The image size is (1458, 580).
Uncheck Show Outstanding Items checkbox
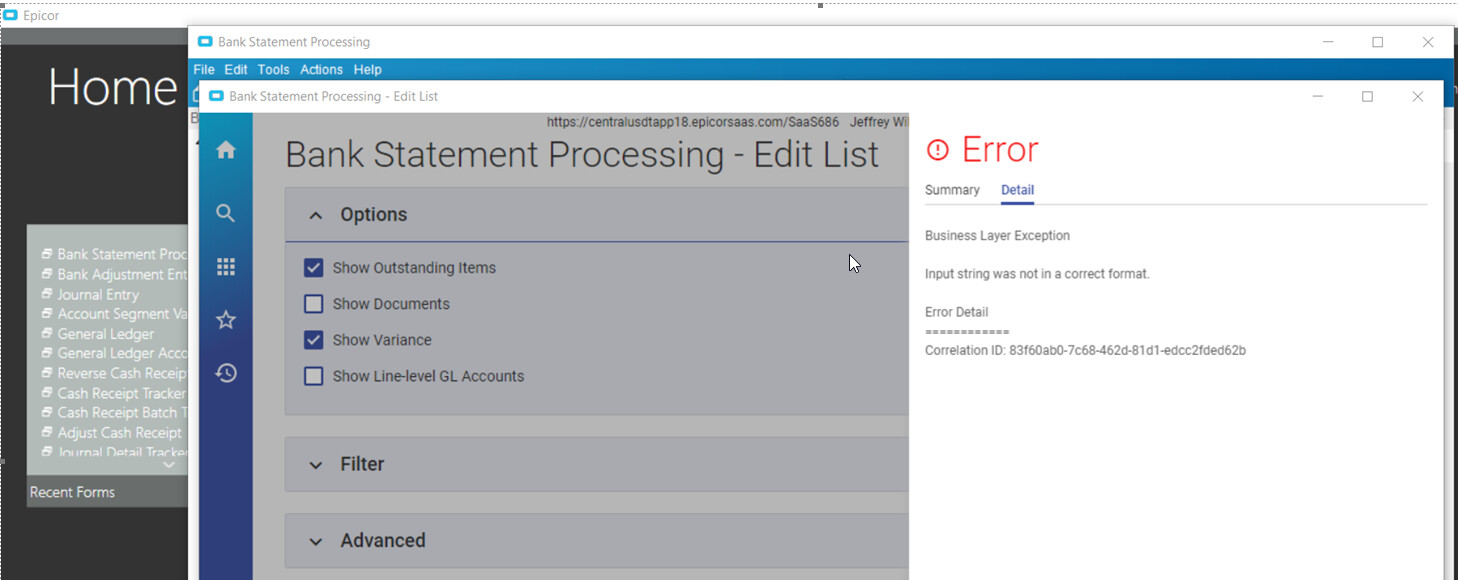(314, 268)
